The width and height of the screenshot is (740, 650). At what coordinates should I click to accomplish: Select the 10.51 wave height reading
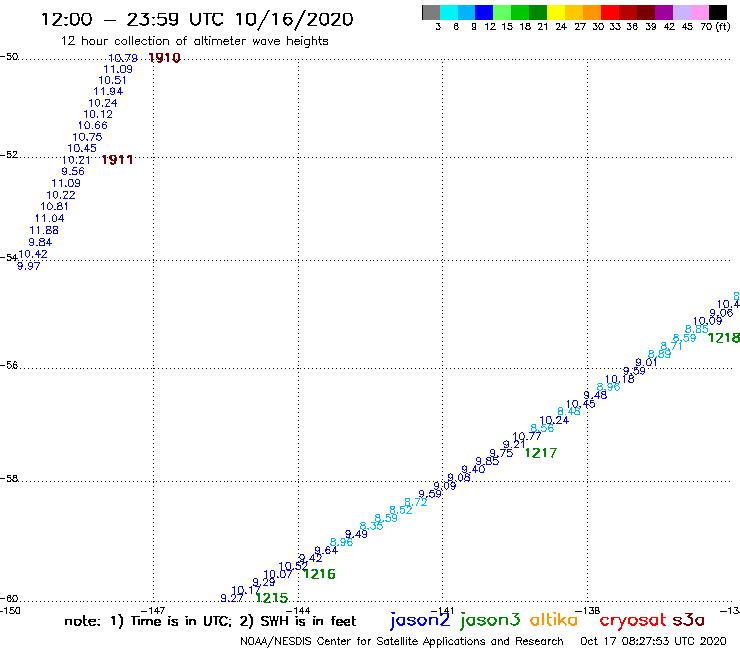click(x=112, y=80)
